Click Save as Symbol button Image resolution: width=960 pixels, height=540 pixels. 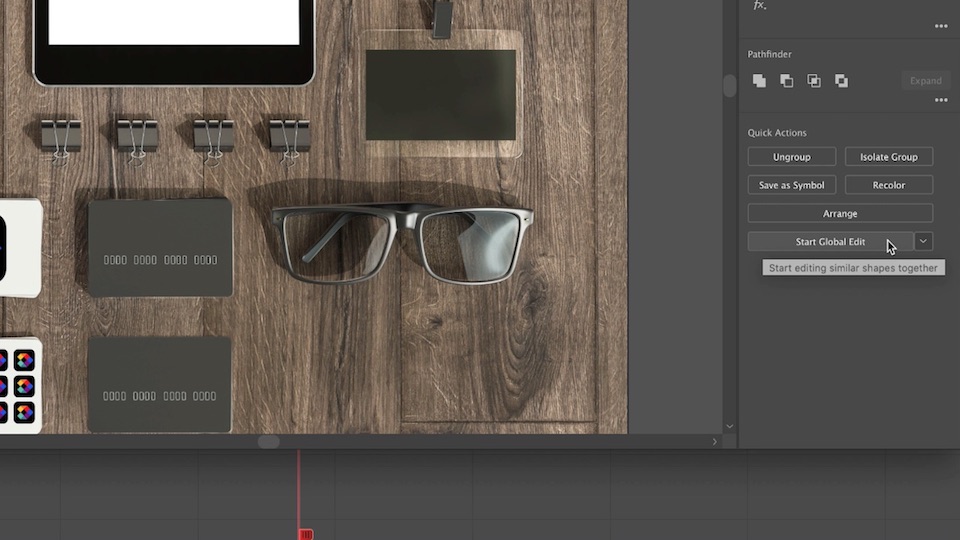point(792,185)
